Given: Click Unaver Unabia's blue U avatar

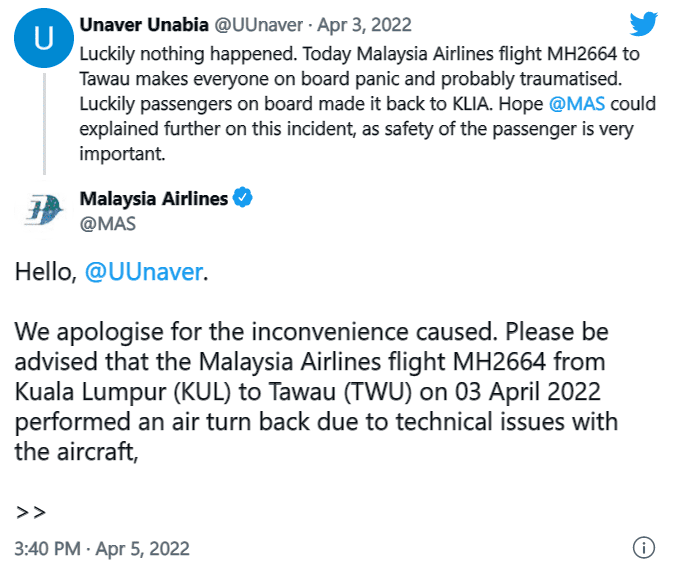Looking at the screenshot, I should (x=44, y=38).
